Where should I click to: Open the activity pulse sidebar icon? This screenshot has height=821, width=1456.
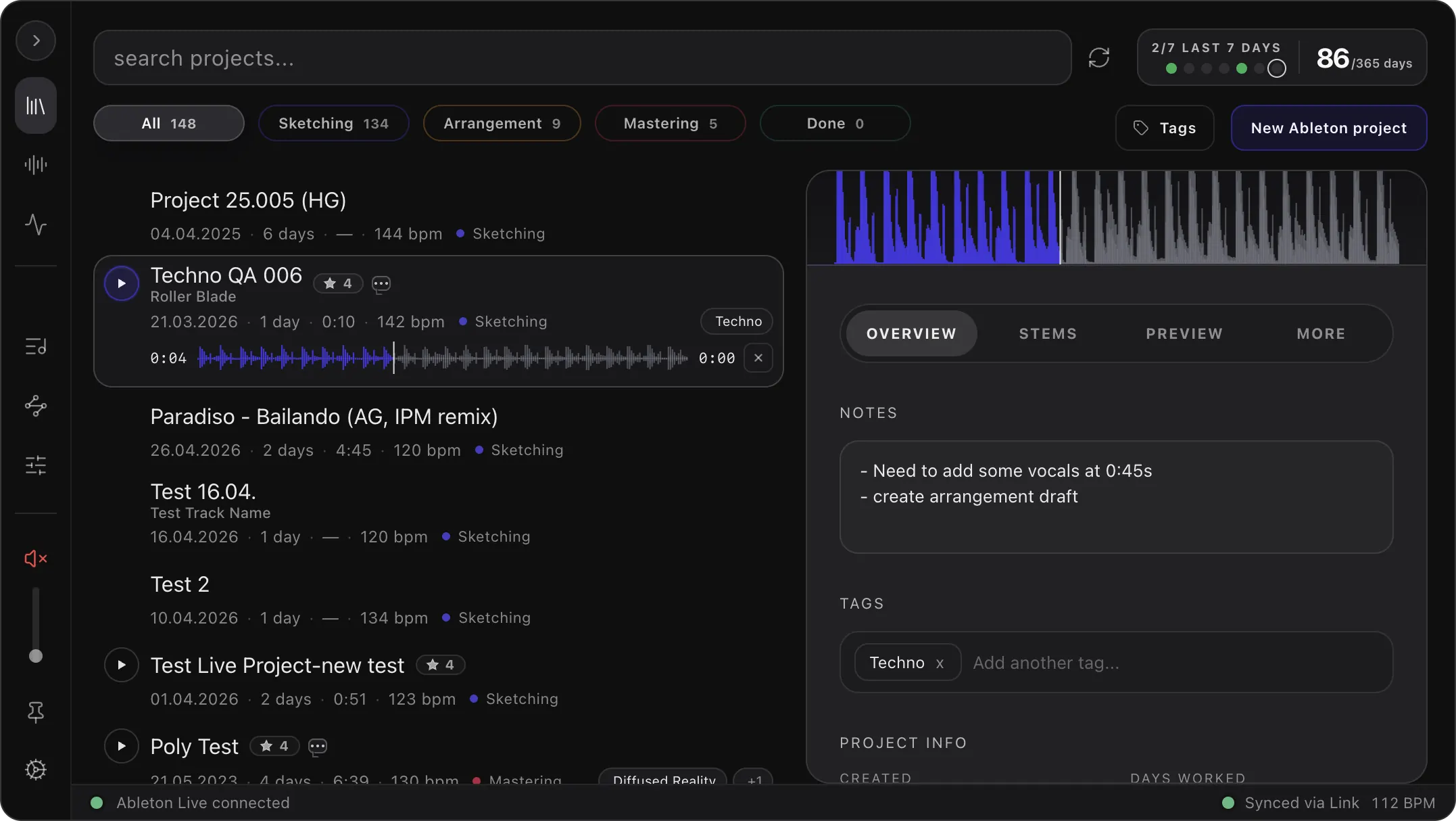click(x=36, y=224)
